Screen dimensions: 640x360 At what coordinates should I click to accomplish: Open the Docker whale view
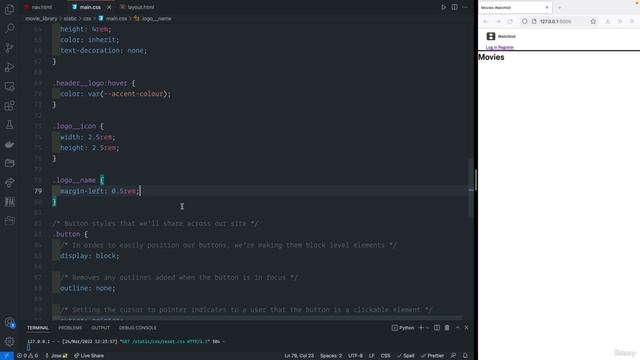[x=9, y=144]
